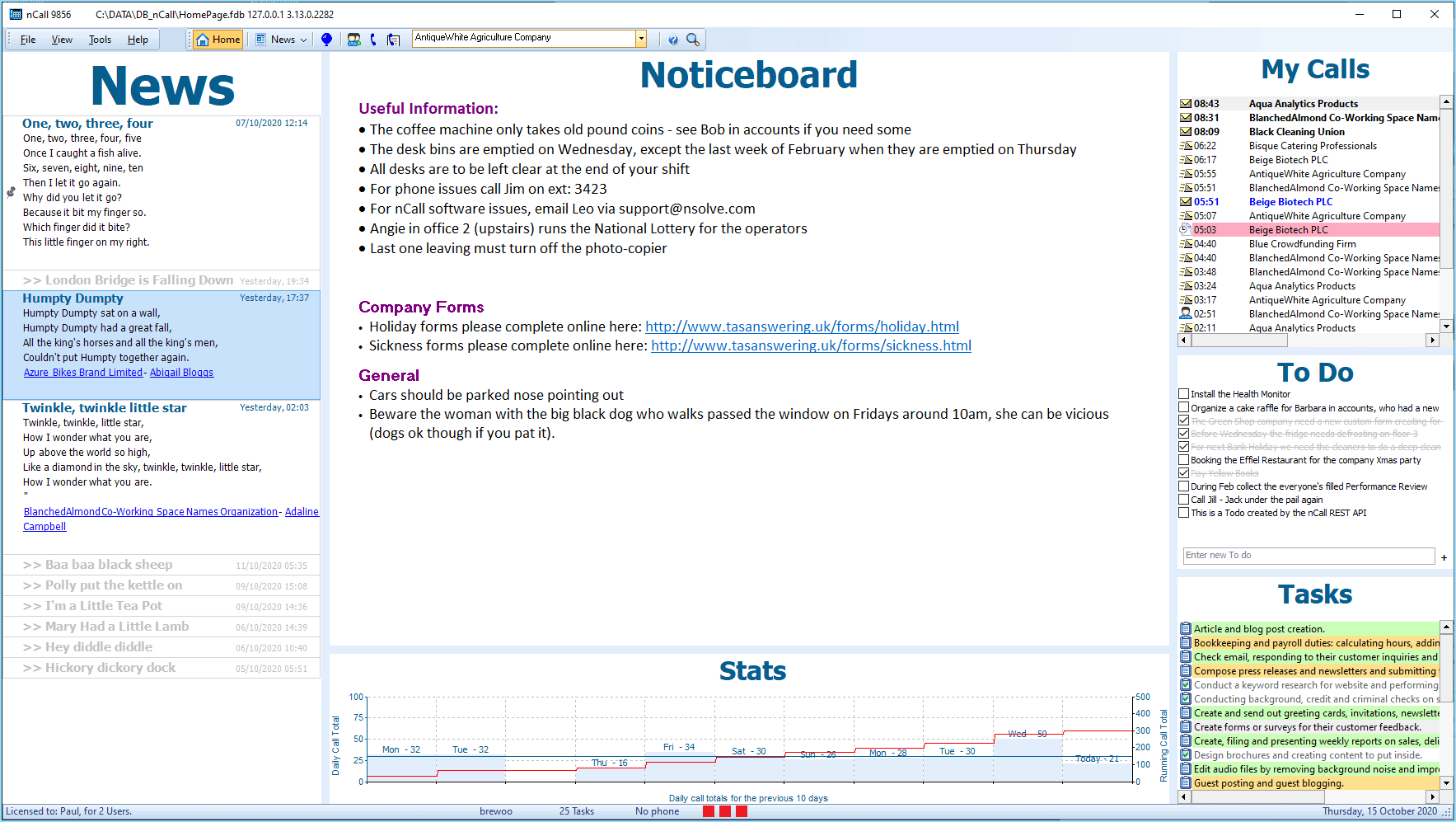The height and width of the screenshot is (822, 1456).
Task: Click the Article and blog post creation task icon
Action: point(1186,629)
